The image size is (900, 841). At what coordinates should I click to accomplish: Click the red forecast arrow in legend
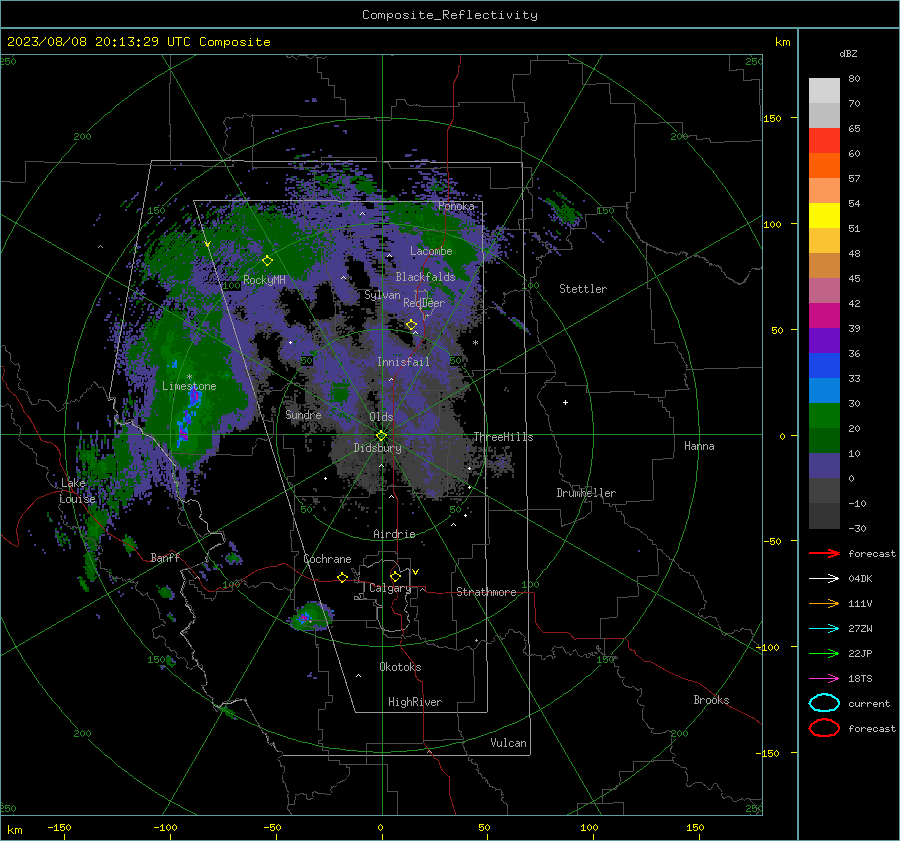[x=824, y=553]
